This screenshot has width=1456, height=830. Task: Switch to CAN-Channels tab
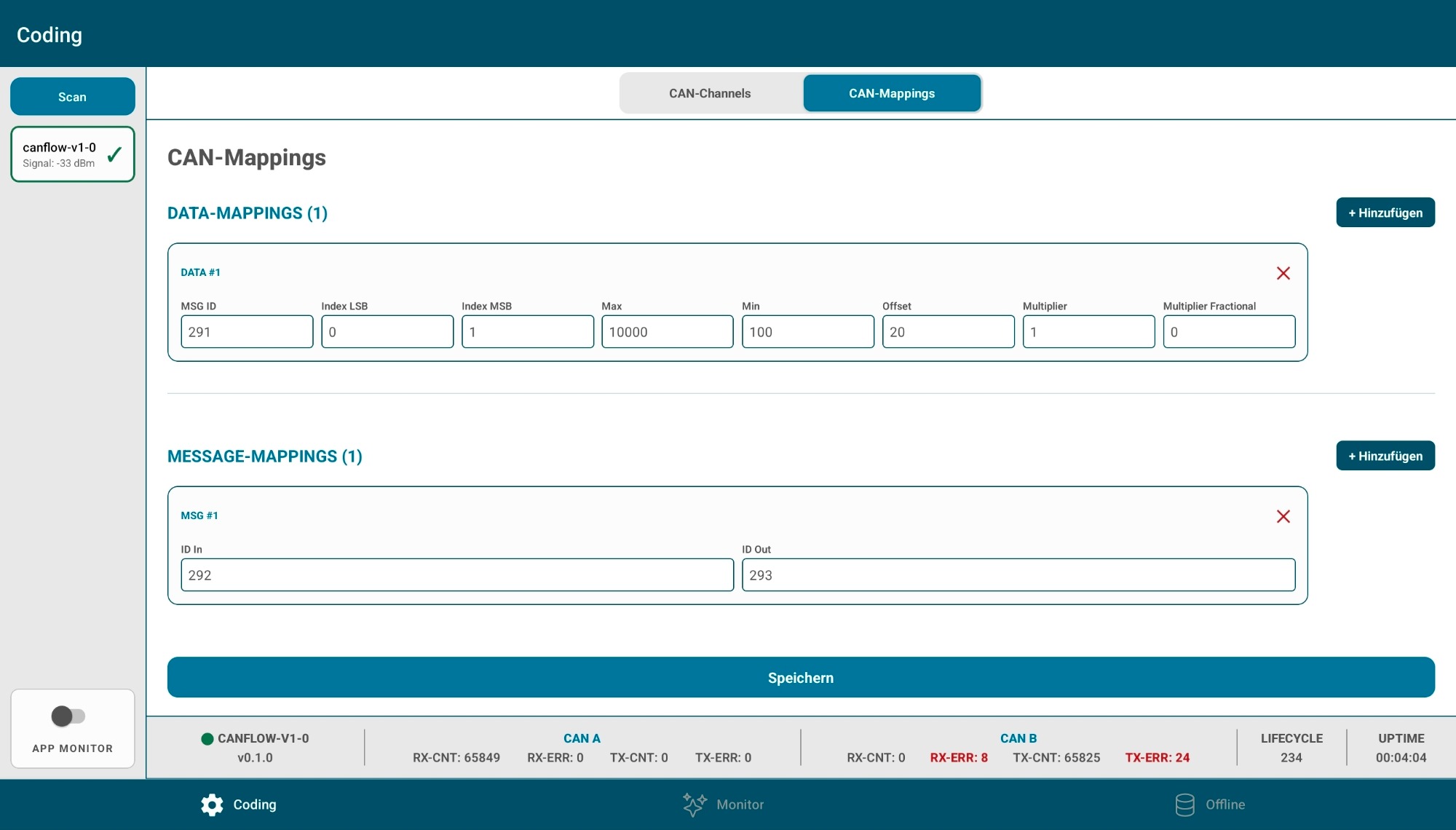[710, 93]
